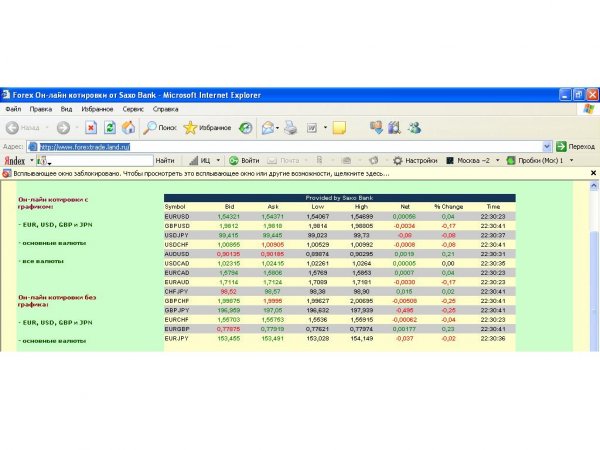Image resolution: width=600 pixels, height=450 pixels.
Task: Click the '% Change' column header
Action: [448, 207]
